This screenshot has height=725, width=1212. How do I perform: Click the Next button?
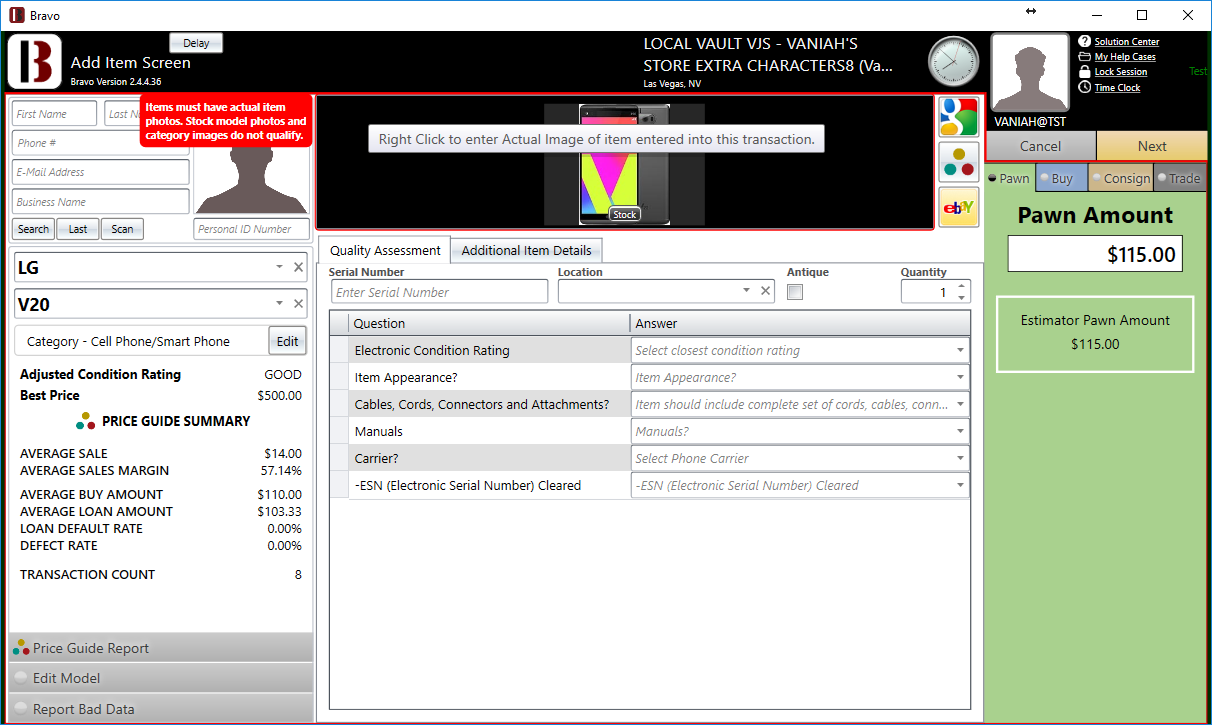pyautogui.click(x=1152, y=146)
